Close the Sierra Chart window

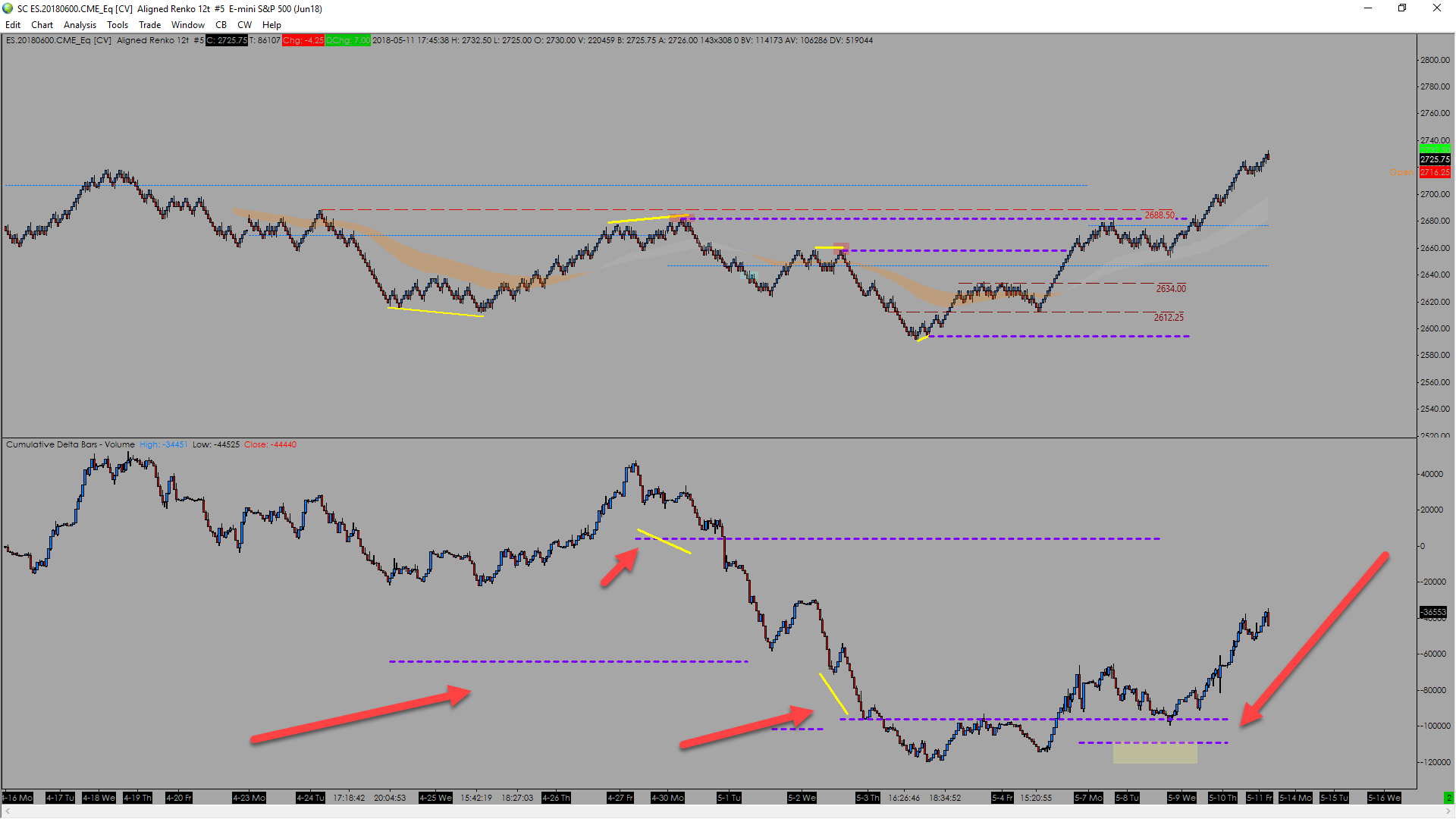pos(1437,8)
